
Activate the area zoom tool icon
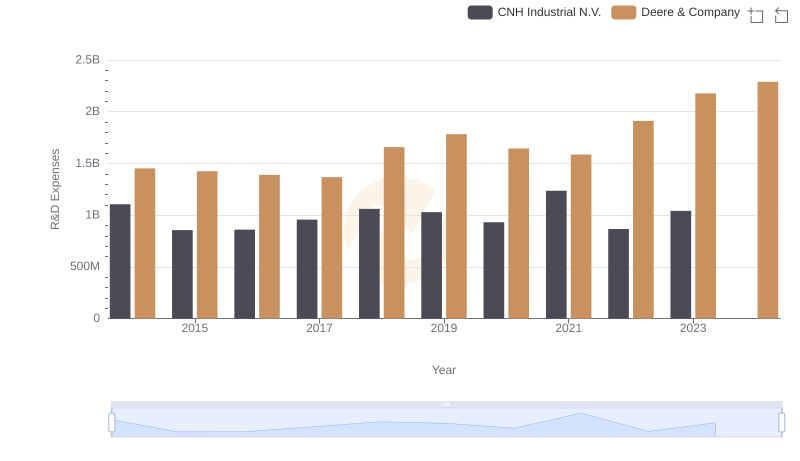pyautogui.click(x=756, y=15)
